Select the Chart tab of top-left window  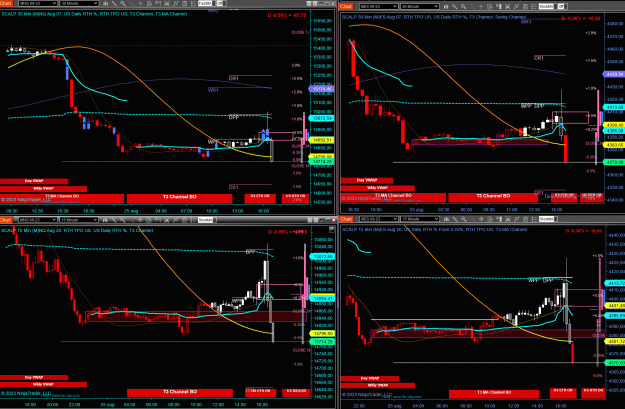pyautogui.click(x=6, y=3)
